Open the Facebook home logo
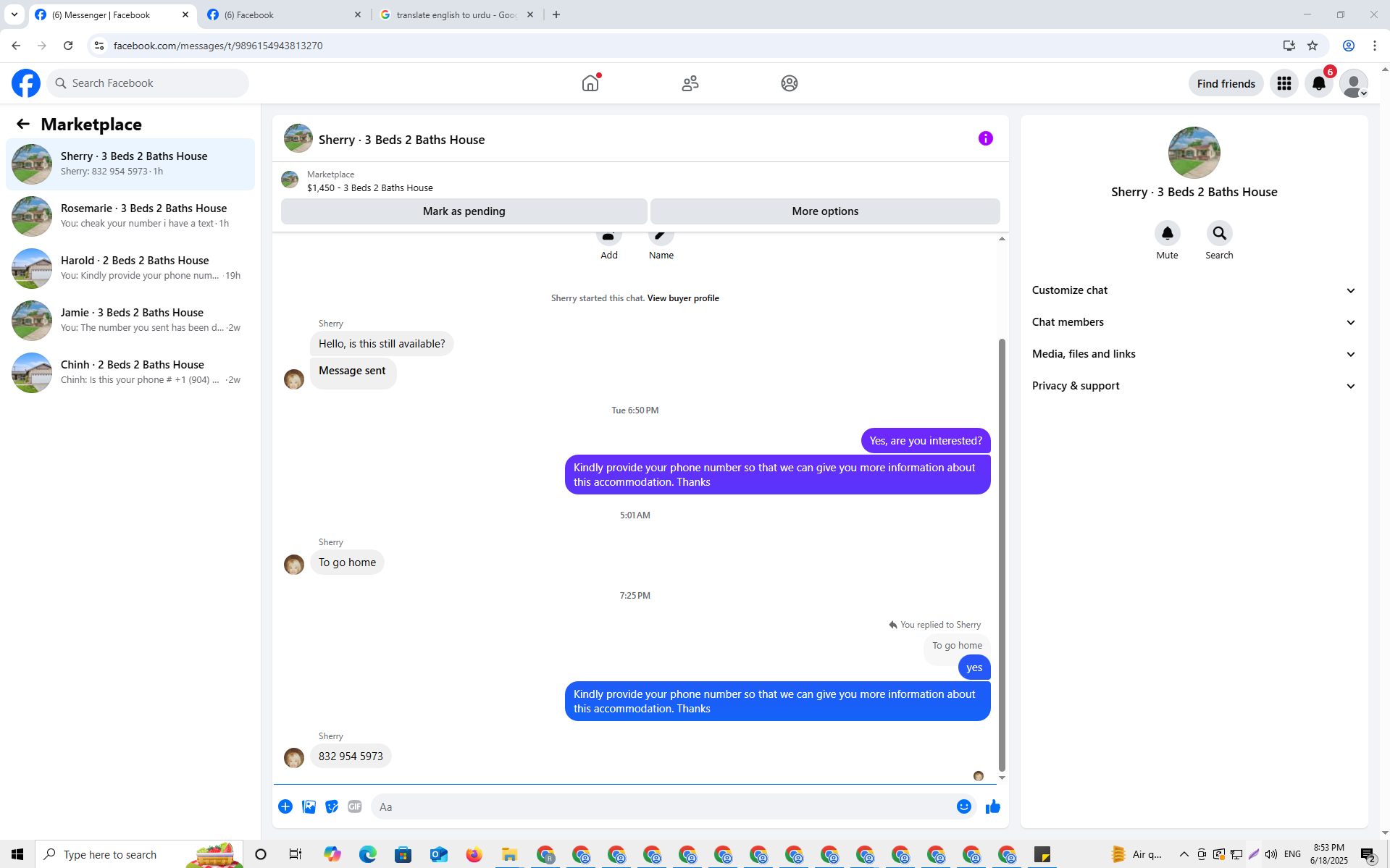 tap(26, 83)
